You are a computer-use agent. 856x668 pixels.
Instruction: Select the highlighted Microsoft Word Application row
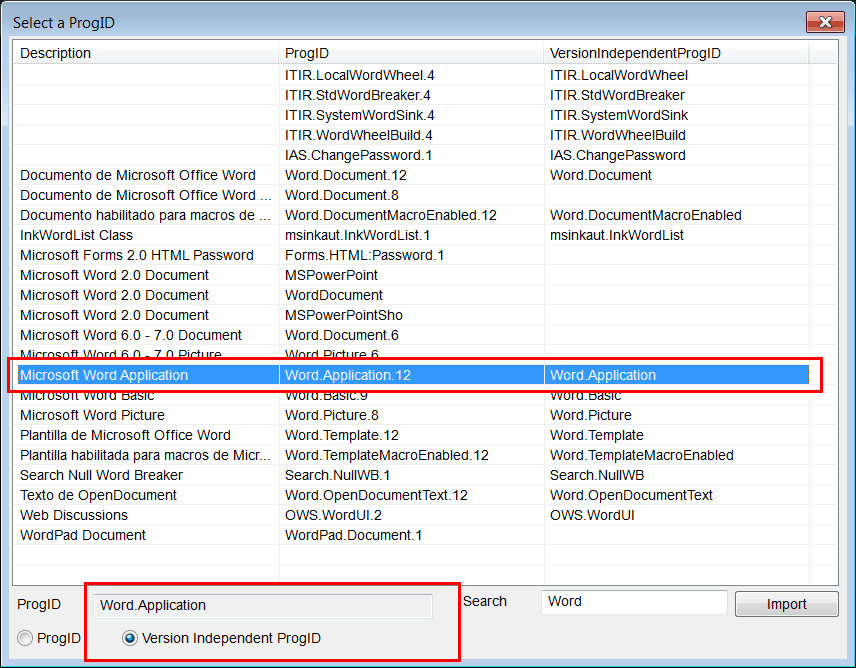413,375
